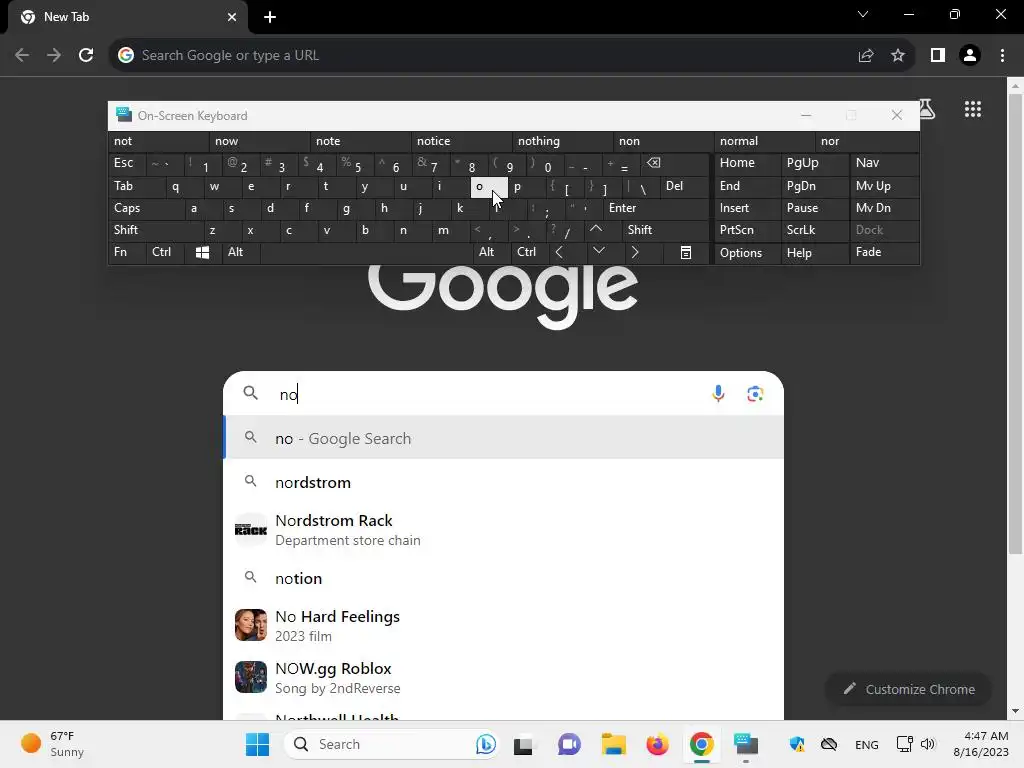Click the Search Labs flask icon
Screen dimensions: 1024x768
(x=927, y=109)
